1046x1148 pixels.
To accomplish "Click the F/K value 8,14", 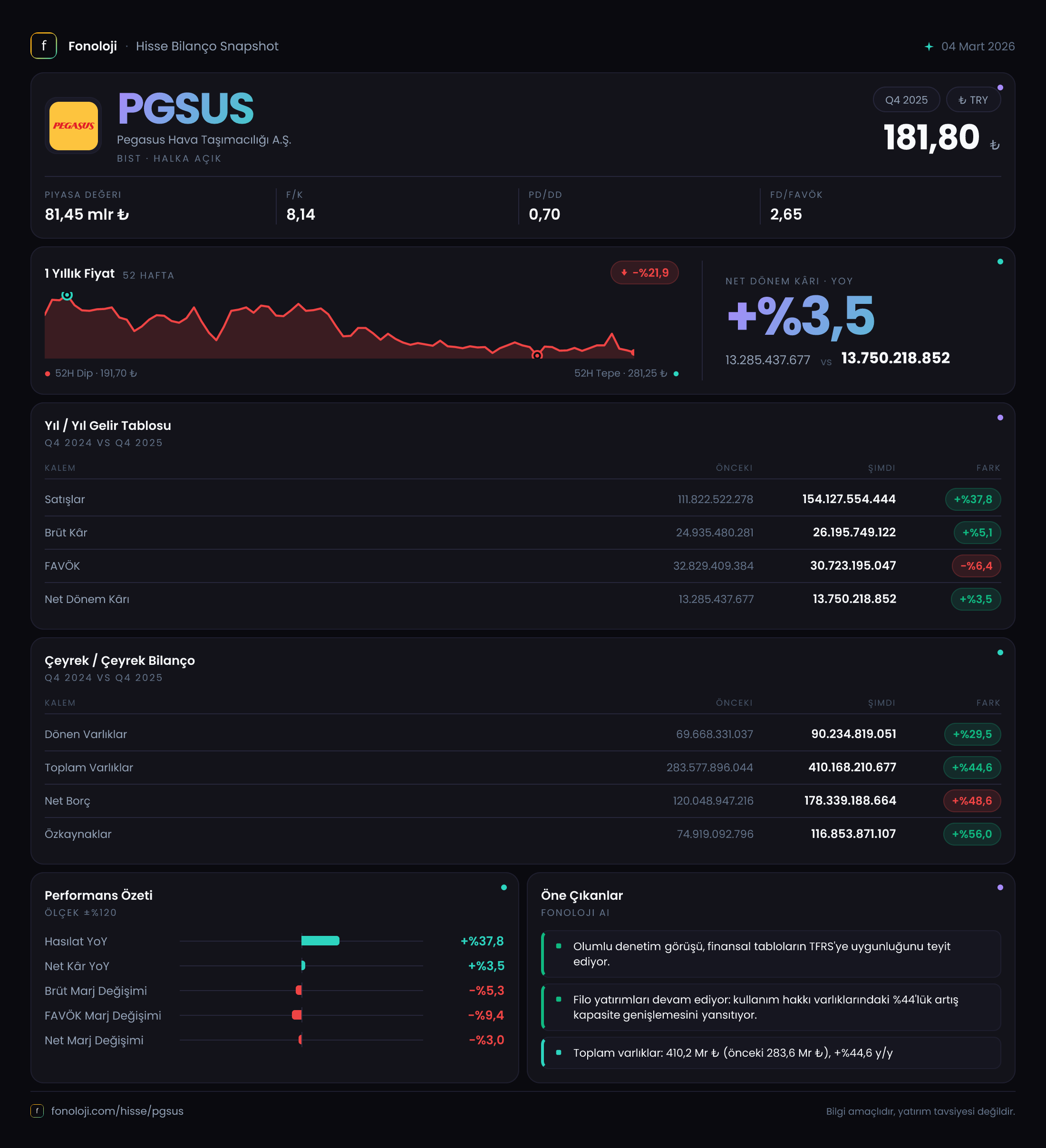I will (x=300, y=214).
